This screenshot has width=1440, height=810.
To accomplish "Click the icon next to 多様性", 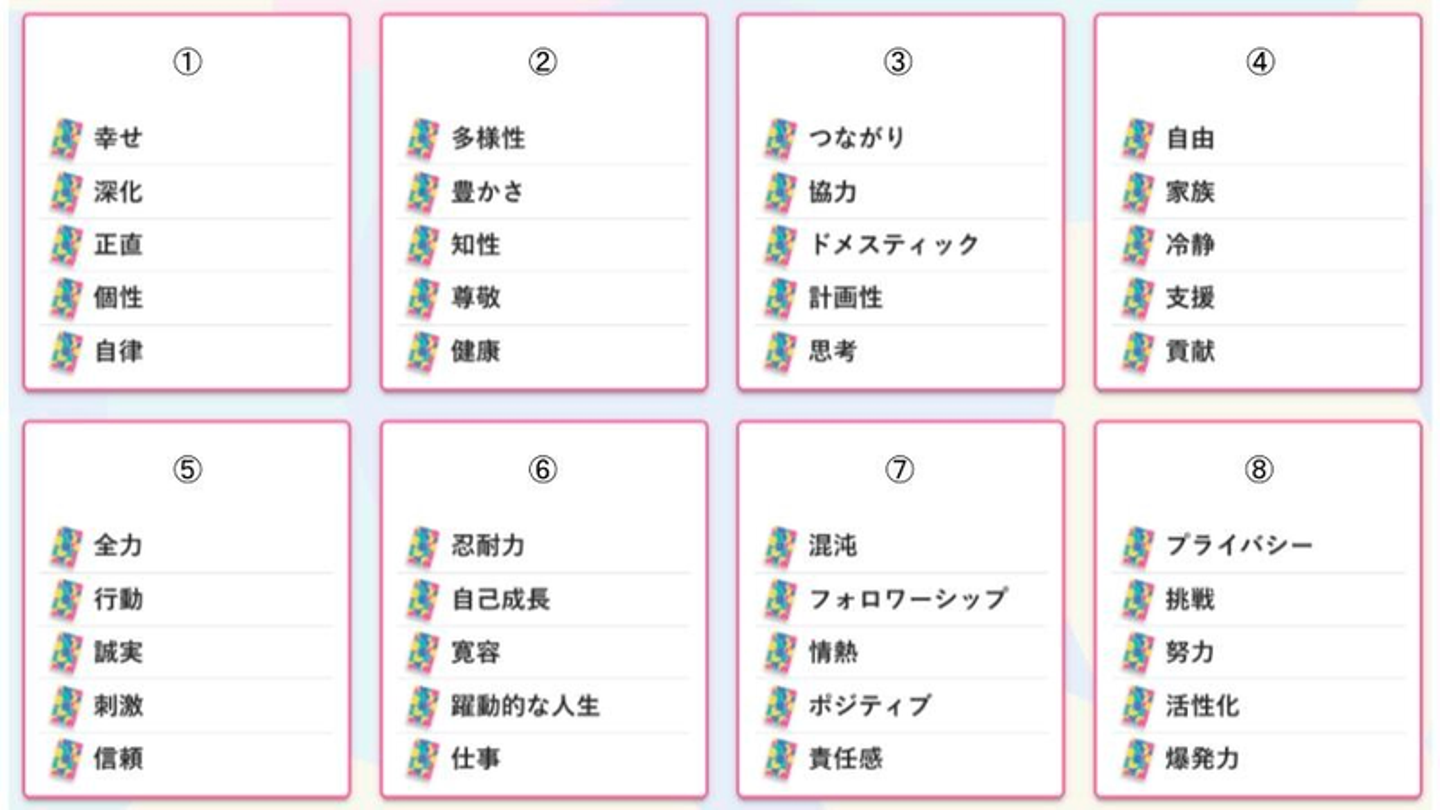I will (x=422, y=139).
